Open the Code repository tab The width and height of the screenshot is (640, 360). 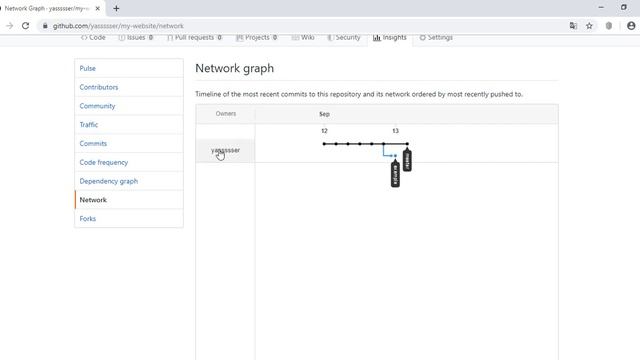point(93,38)
